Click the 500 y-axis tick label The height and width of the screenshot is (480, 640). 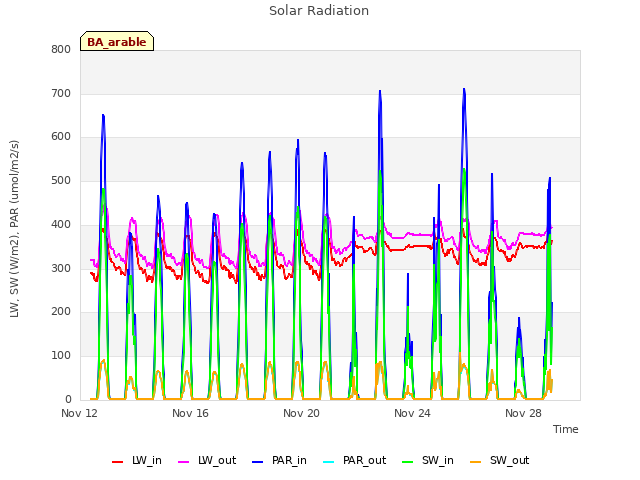pyautogui.click(x=61, y=180)
